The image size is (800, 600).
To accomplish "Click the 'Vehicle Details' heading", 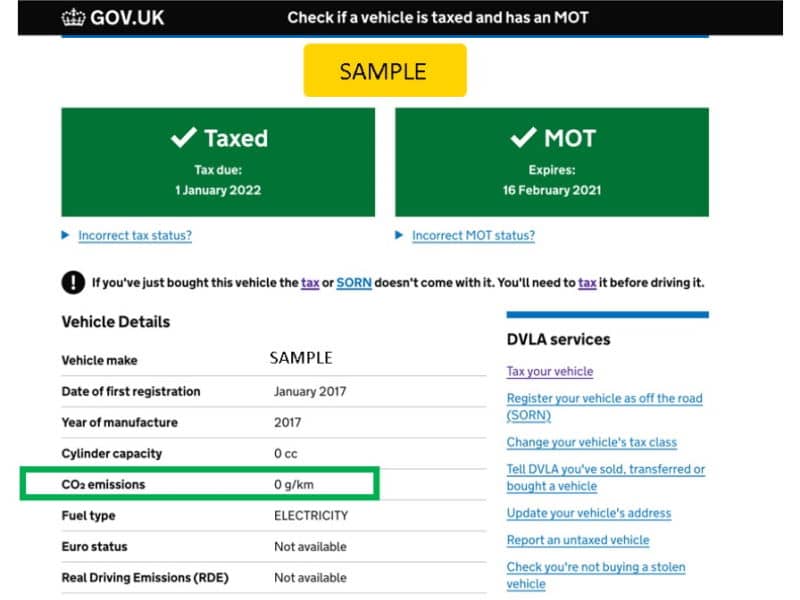I will pyautogui.click(x=116, y=322).
